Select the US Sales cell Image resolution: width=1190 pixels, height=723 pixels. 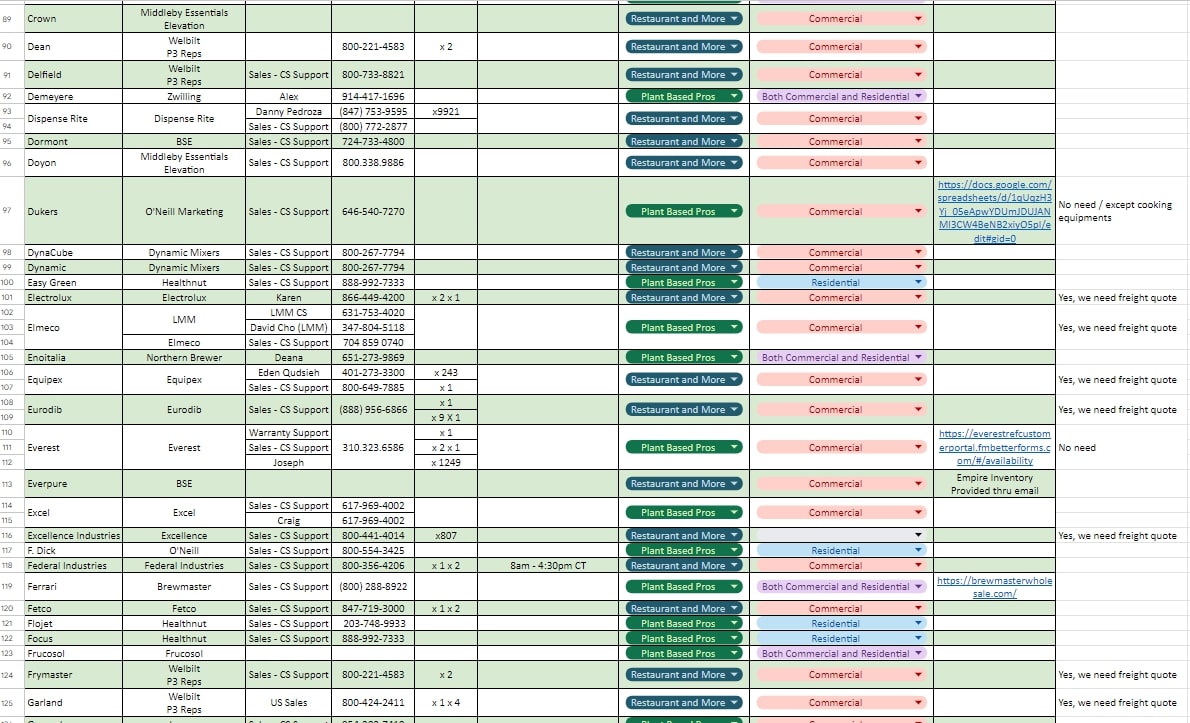coord(288,703)
